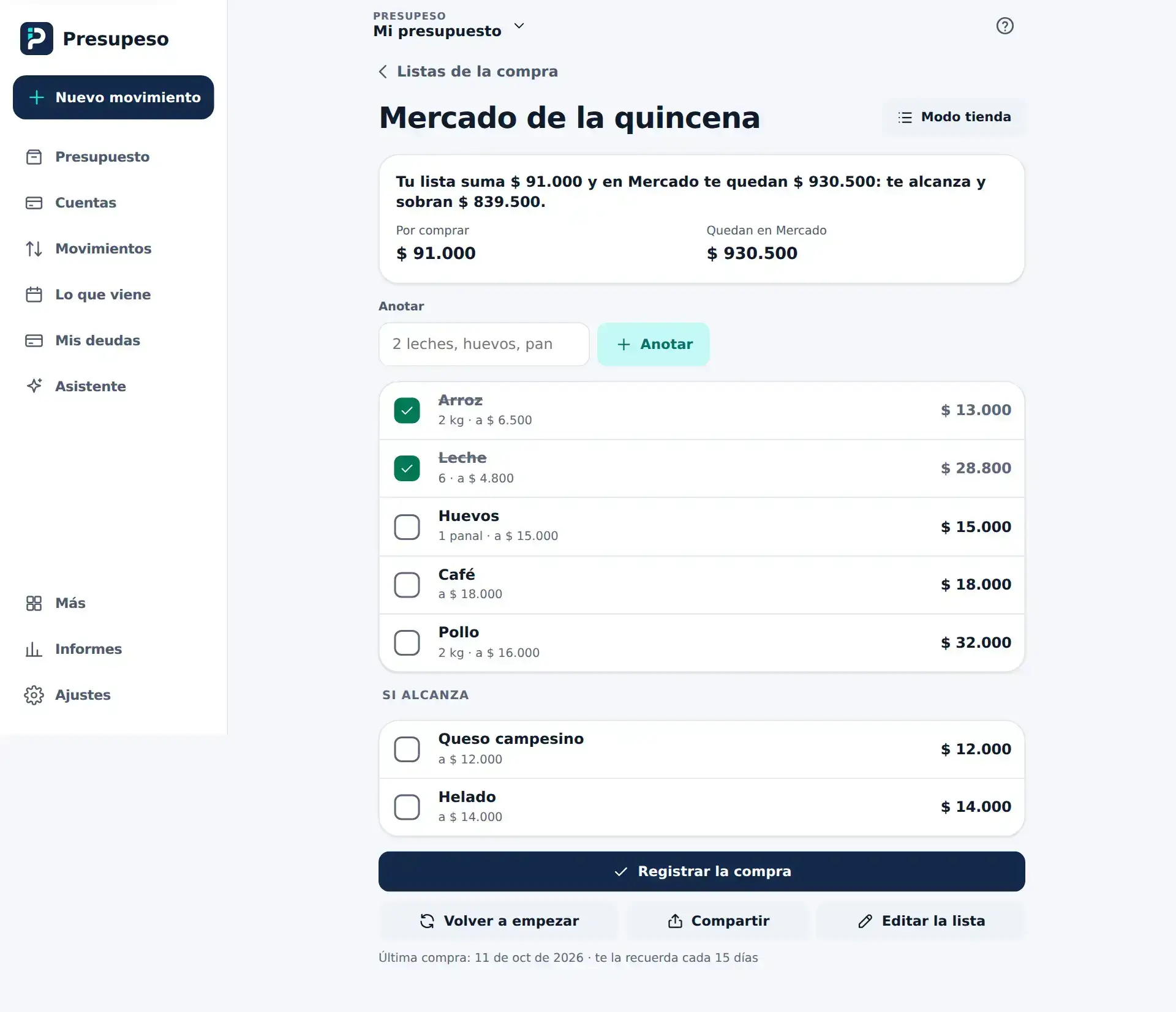Click Registrar la compra
The height and width of the screenshot is (1012, 1176).
click(701, 872)
